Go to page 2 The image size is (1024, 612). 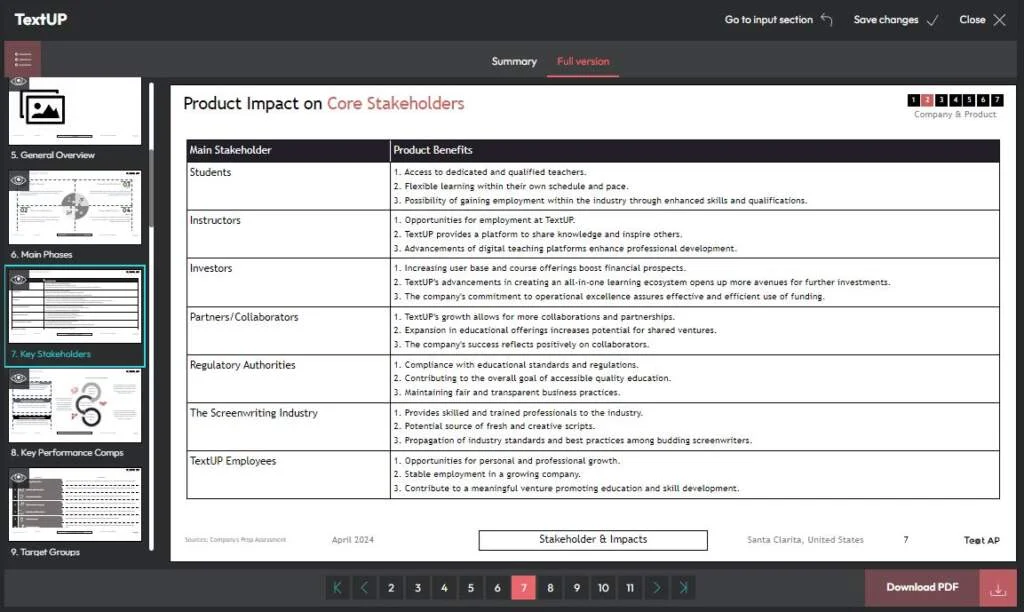[391, 588]
